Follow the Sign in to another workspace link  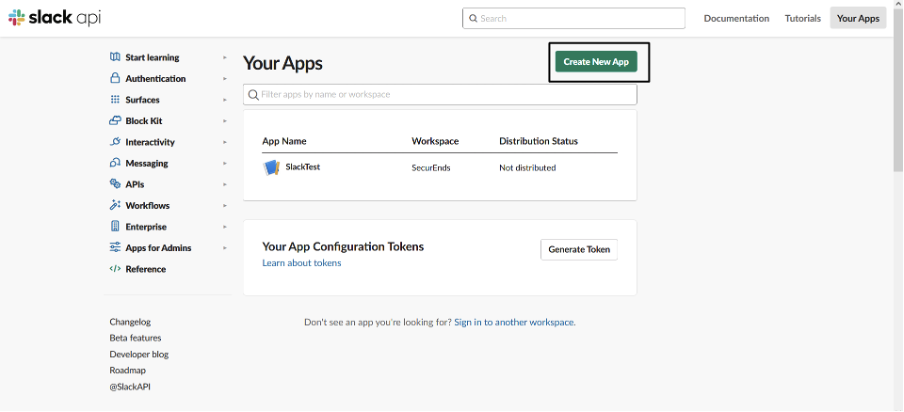[514, 322]
